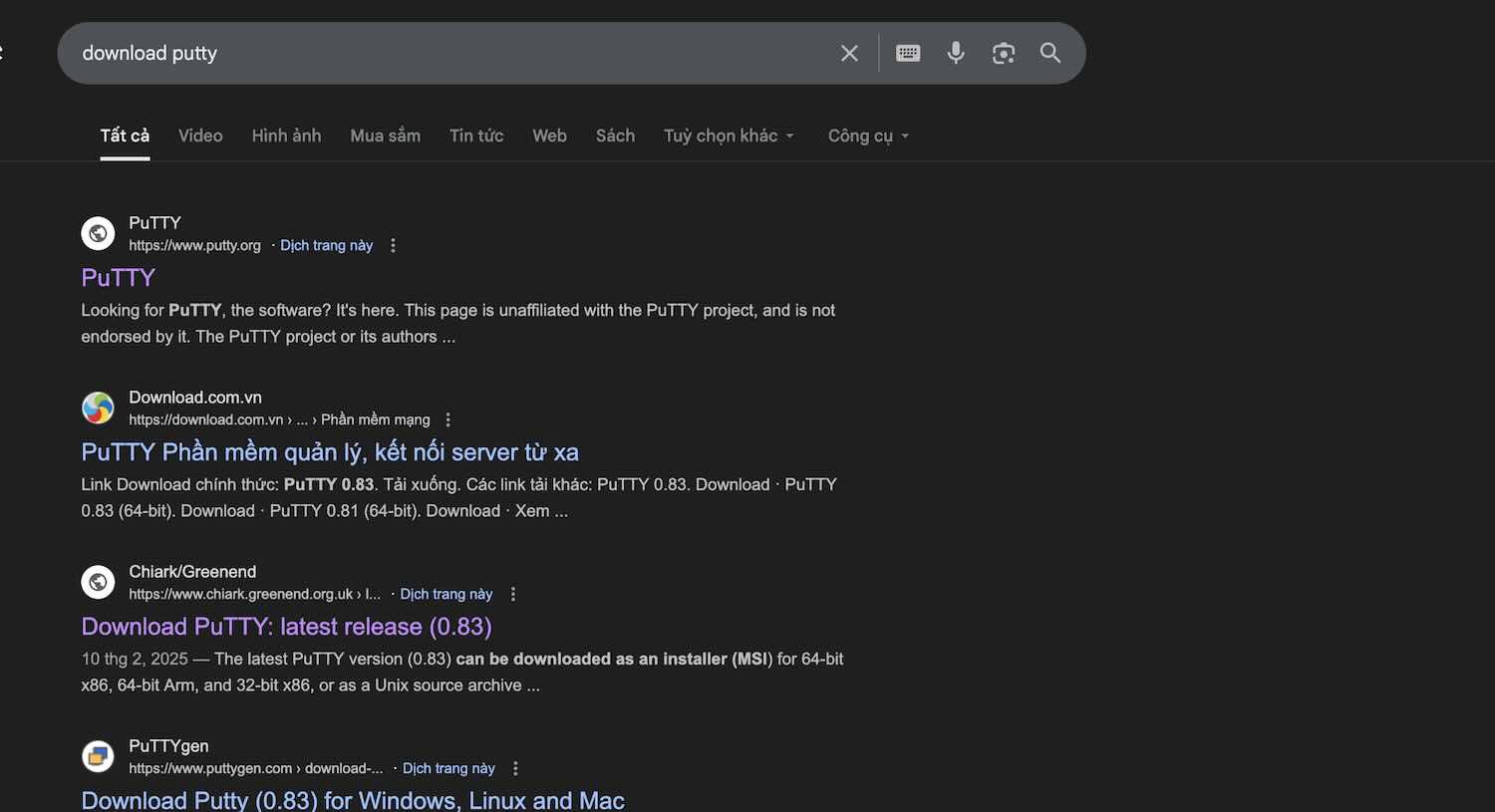Open more options for Chiark/Greenend result
Viewport: 1495px width, 812px height.
coord(513,594)
